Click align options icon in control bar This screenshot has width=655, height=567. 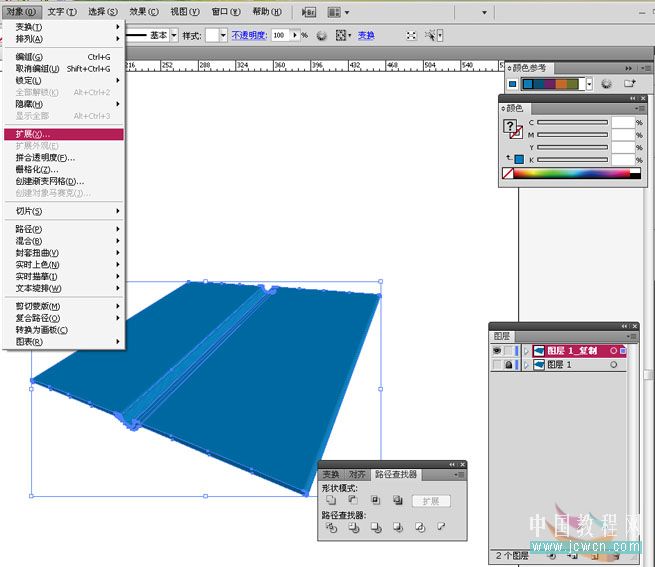pos(343,36)
